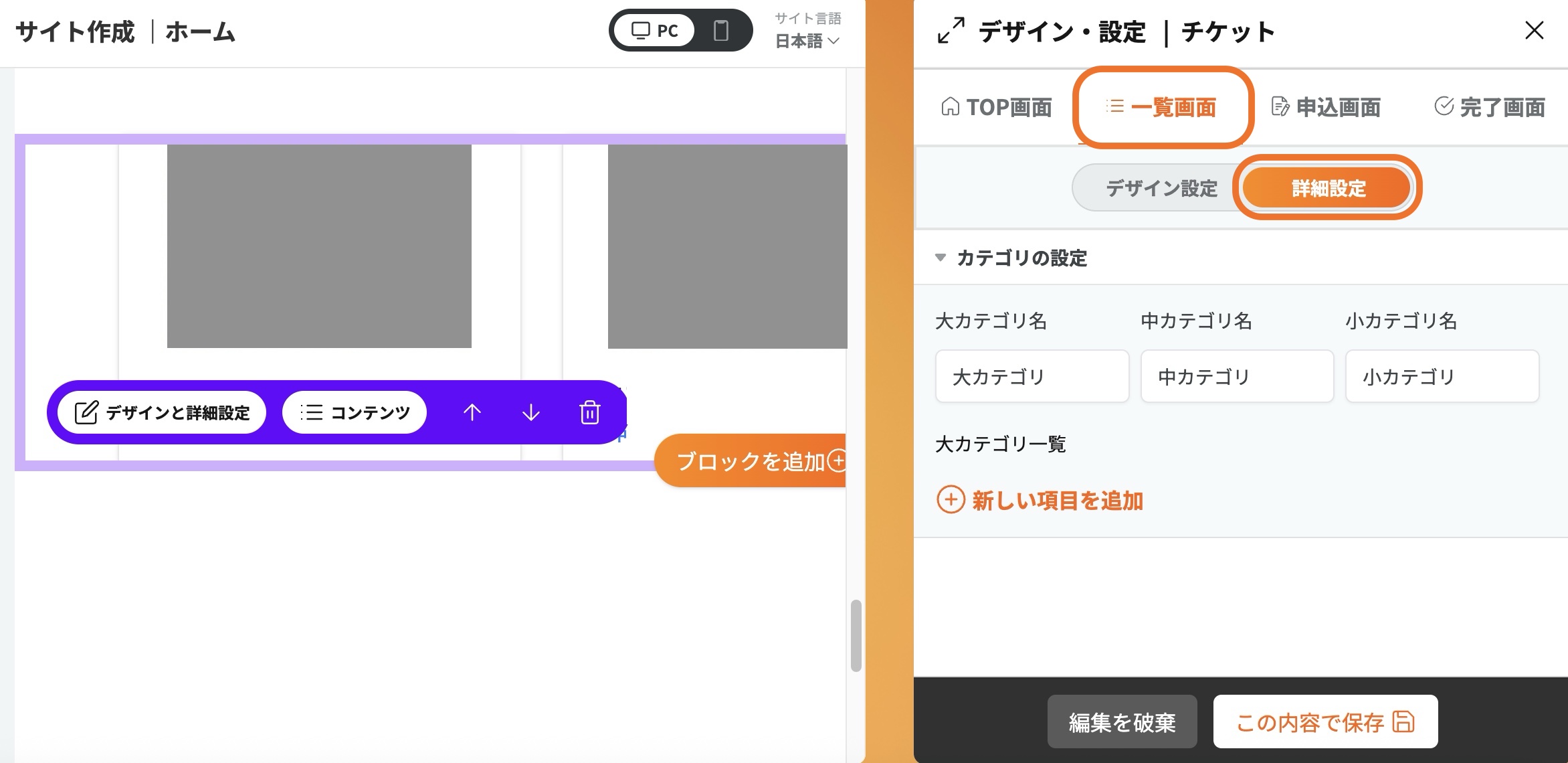The width and height of the screenshot is (1568, 763).
Task: Open 一覧画面 tab
Action: pyautogui.click(x=1162, y=107)
